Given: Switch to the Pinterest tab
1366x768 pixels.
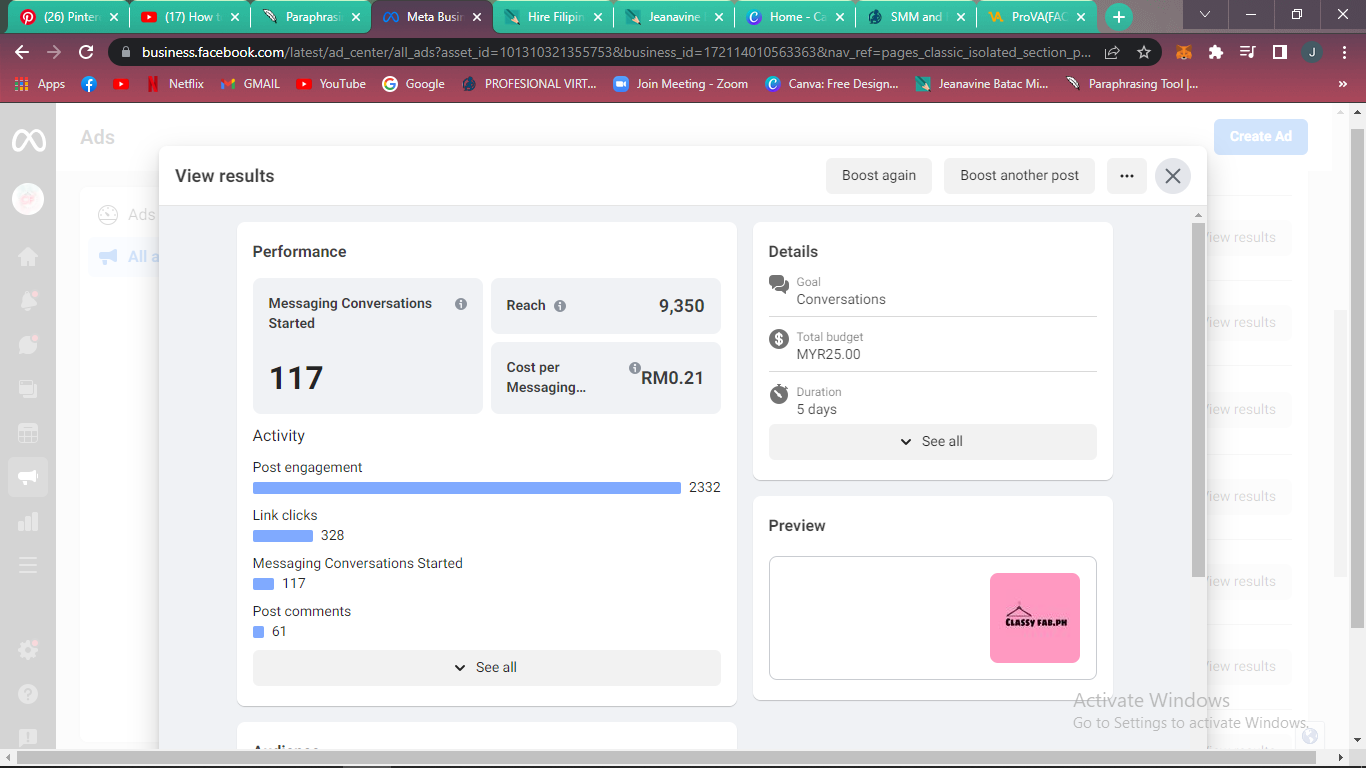Looking at the screenshot, I should coord(67,17).
